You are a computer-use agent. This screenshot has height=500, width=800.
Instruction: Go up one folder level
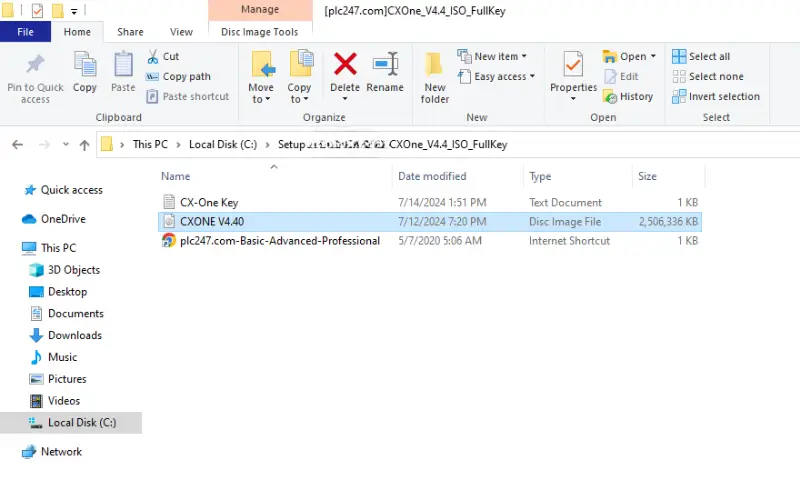(85, 145)
